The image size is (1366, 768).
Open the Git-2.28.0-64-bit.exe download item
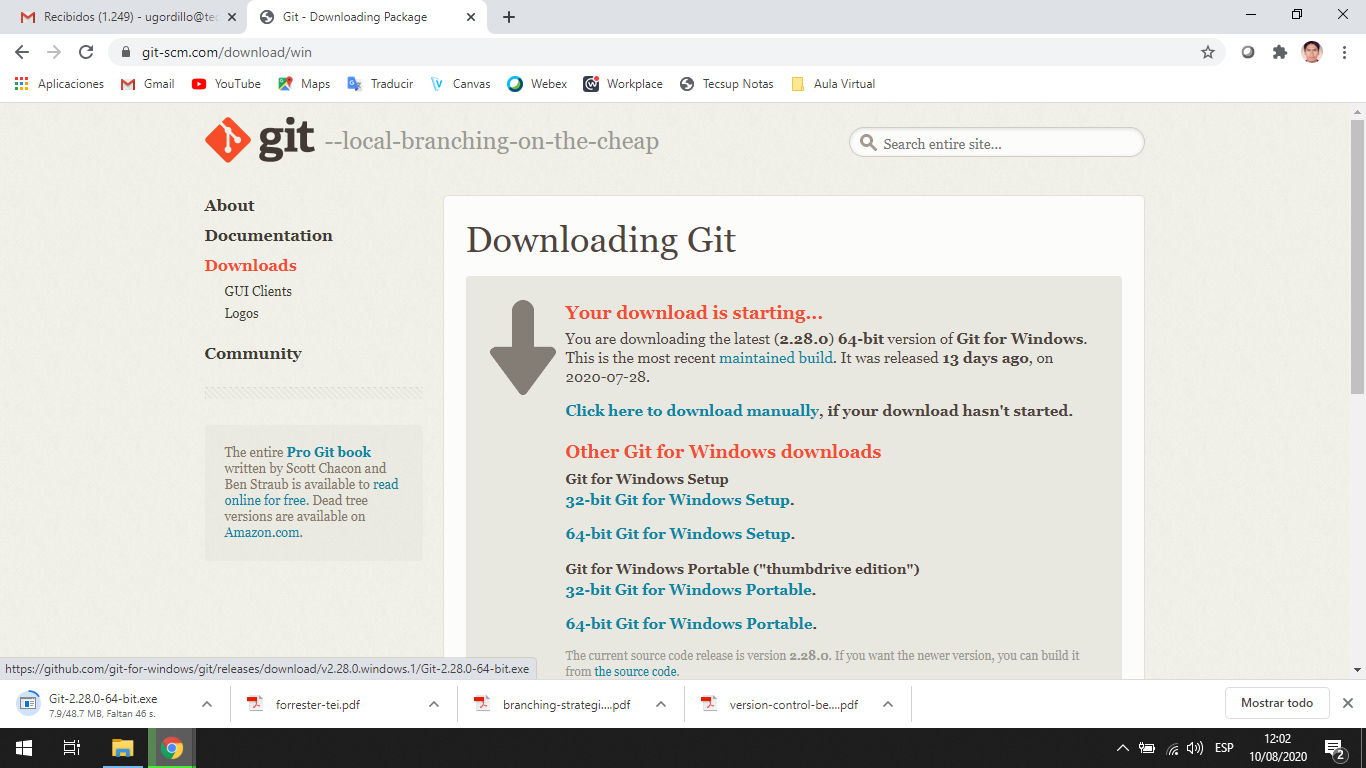click(103, 704)
